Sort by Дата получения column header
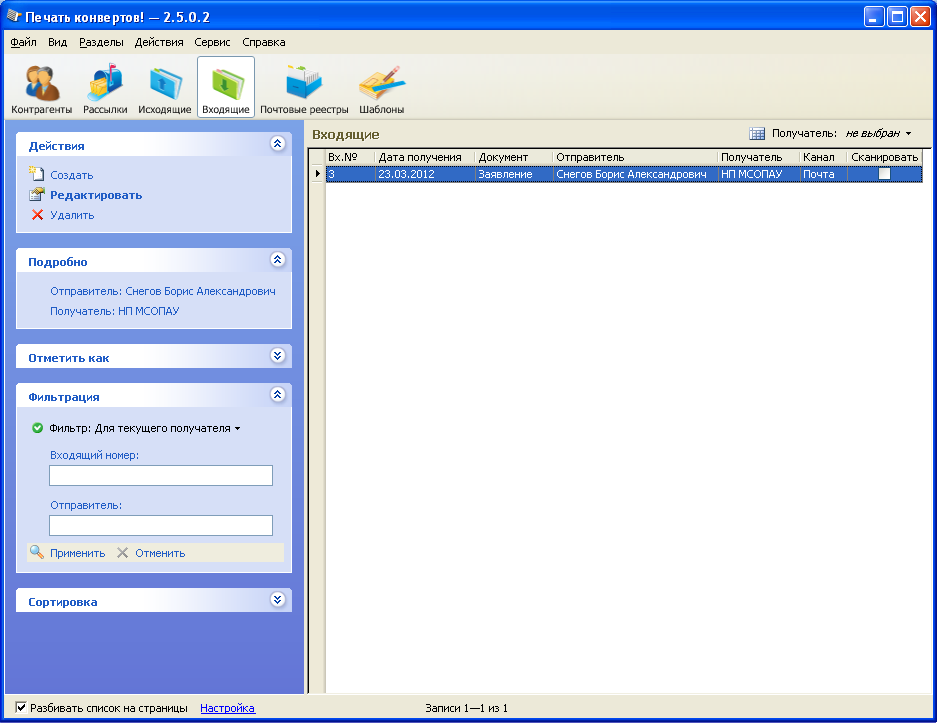Viewport: 937px width, 723px height. 420,157
